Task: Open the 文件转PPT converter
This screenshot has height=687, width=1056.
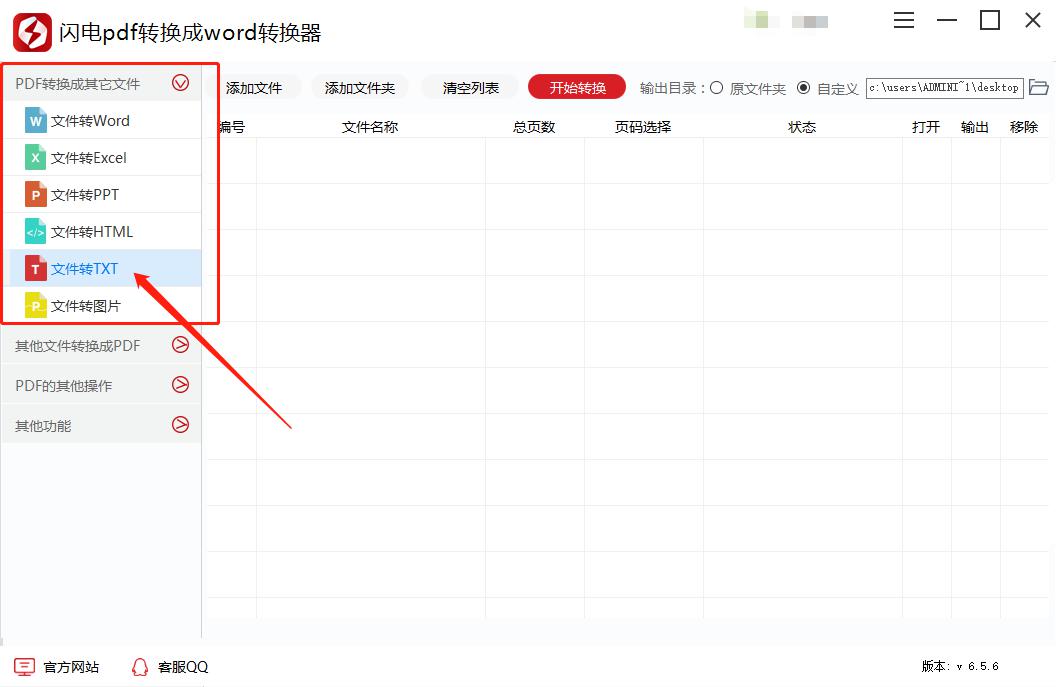Action: point(85,194)
